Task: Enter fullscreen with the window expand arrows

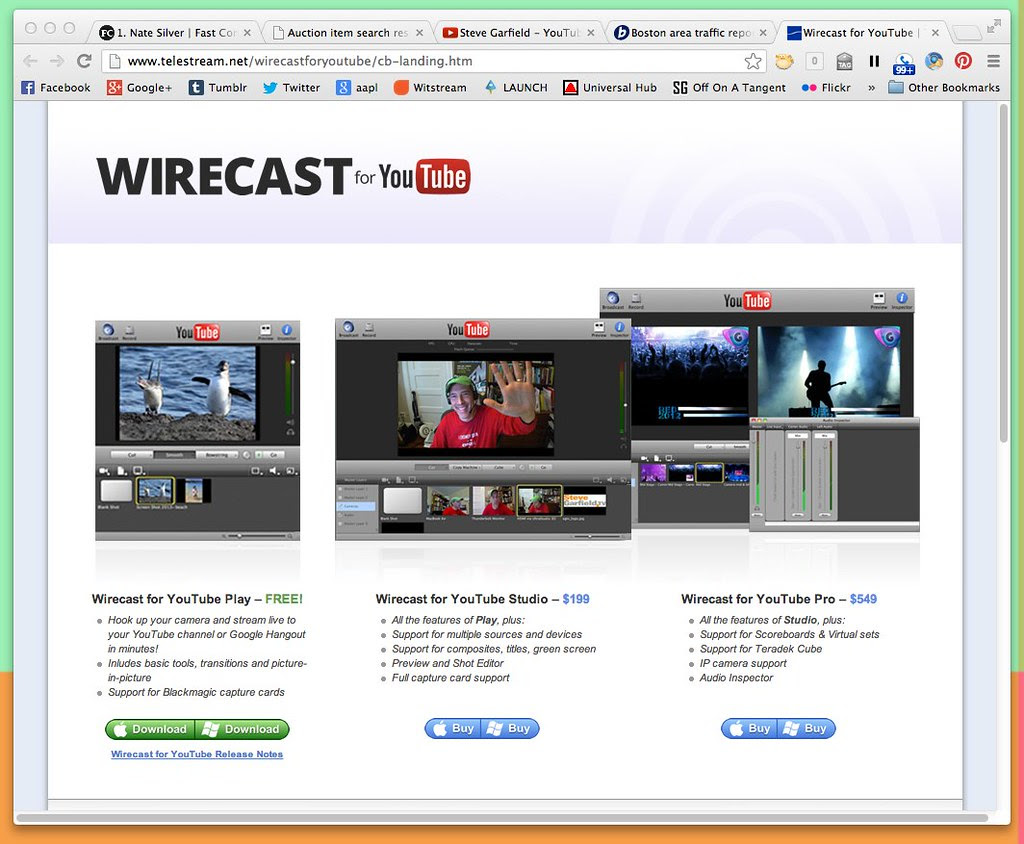Action: coord(993,26)
